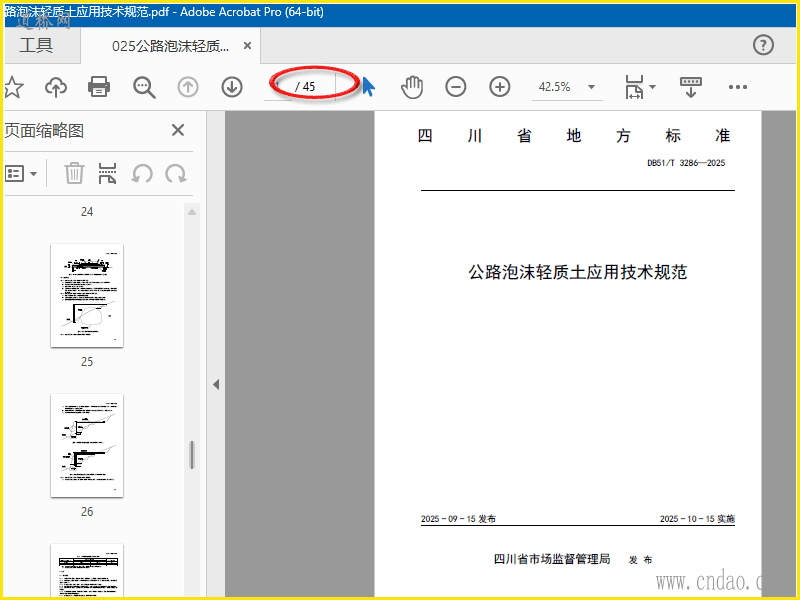Image resolution: width=800 pixels, height=600 pixels.
Task: Rotate page clockwise icon
Action: tap(176, 173)
